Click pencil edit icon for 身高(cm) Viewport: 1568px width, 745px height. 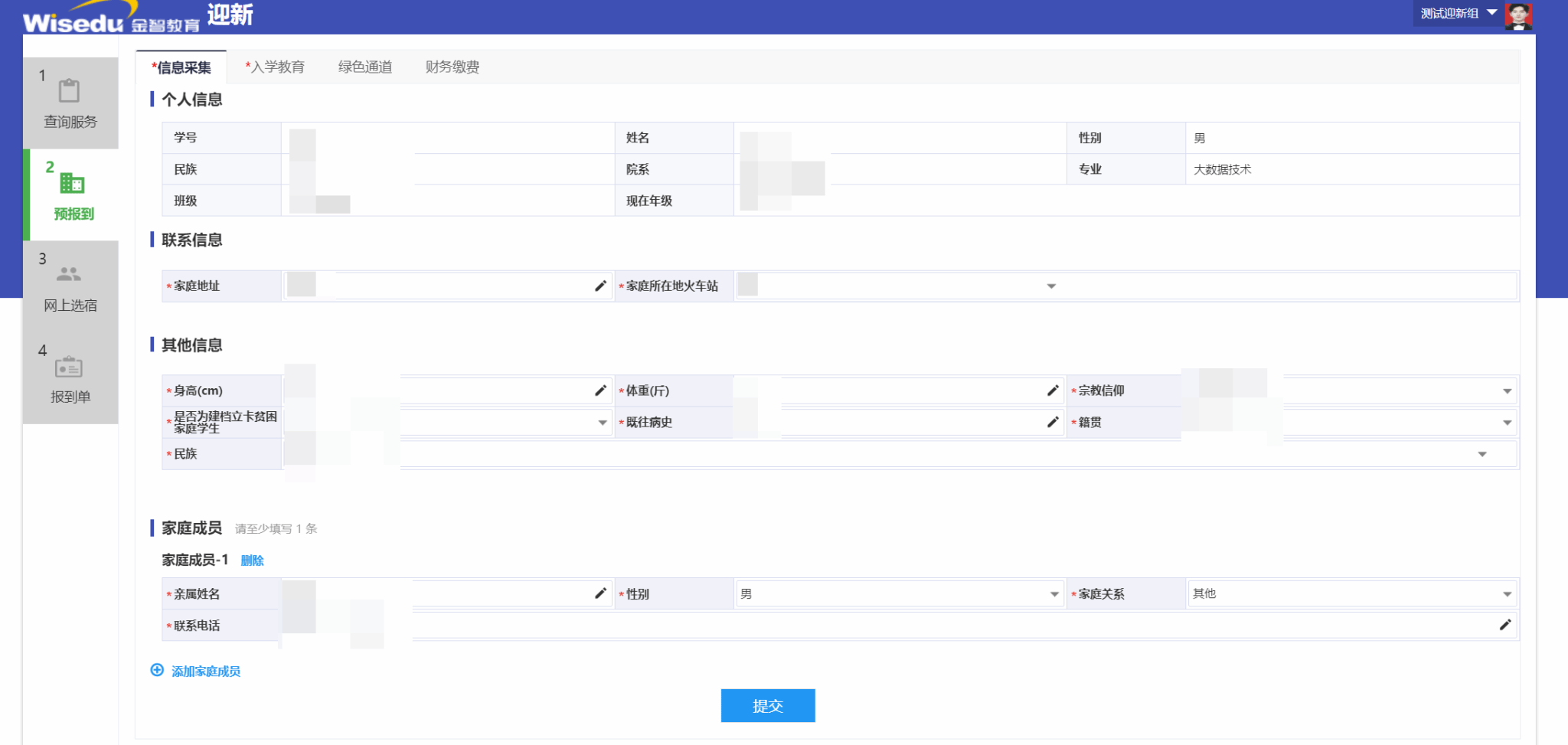click(x=600, y=391)
